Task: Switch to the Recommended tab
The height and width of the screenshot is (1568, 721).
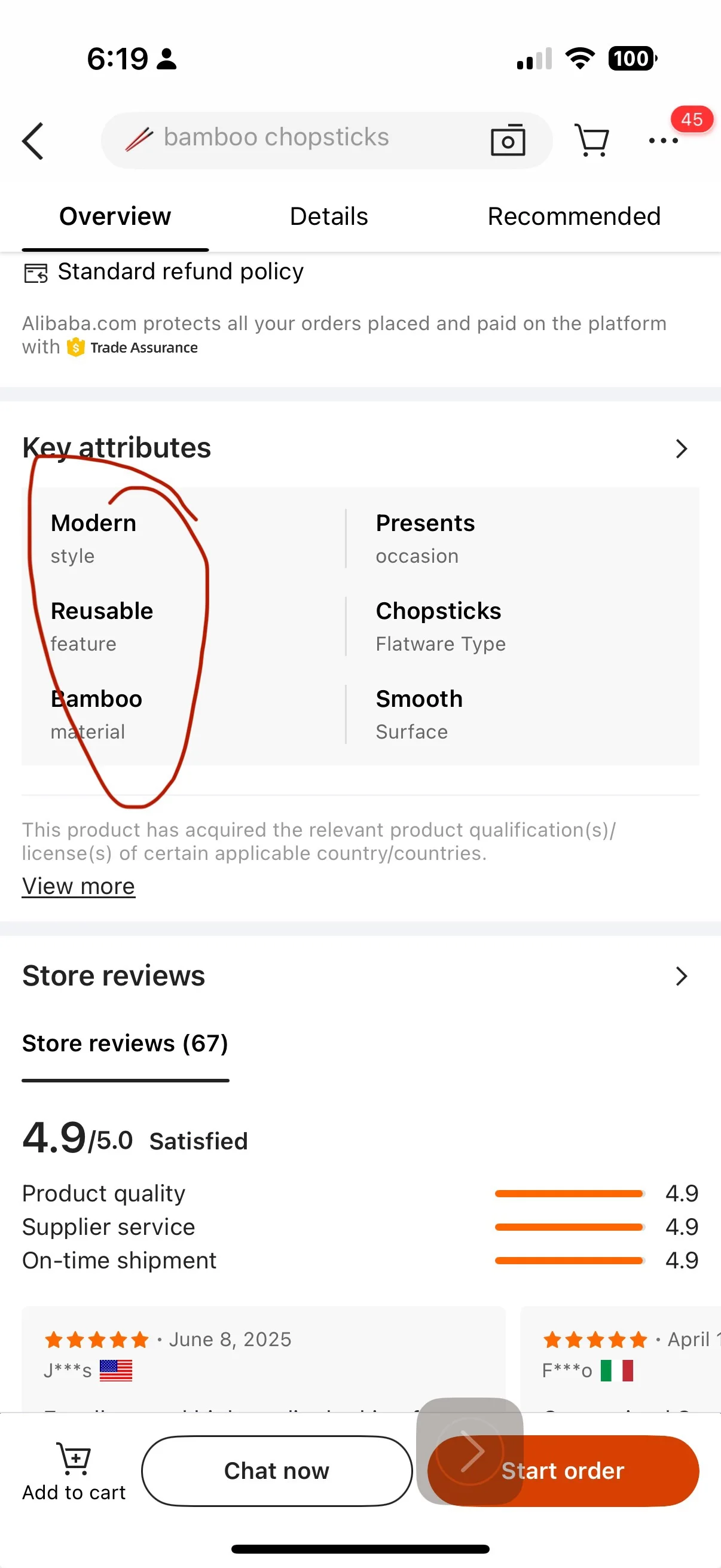Action: [574, 216]
